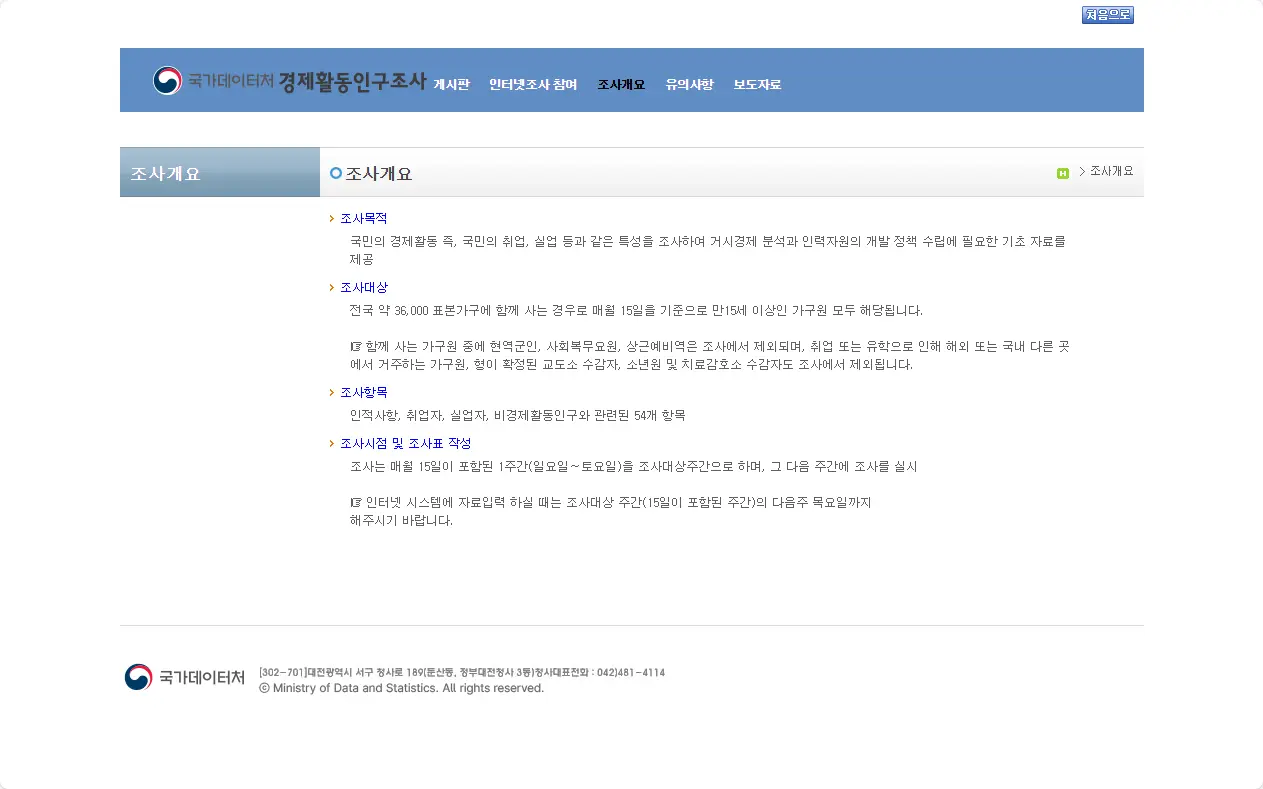The width and height of the screenshot is (1263, 789).
Task: Select 조사개요 in the top navigation
Action: tap(619, 85)
